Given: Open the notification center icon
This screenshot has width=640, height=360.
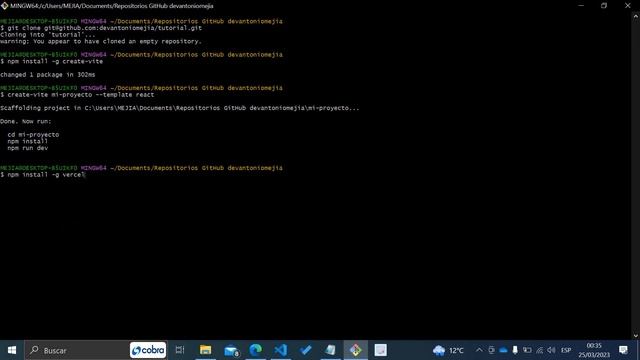Looking at the screenshot, I should click(623, 350).
